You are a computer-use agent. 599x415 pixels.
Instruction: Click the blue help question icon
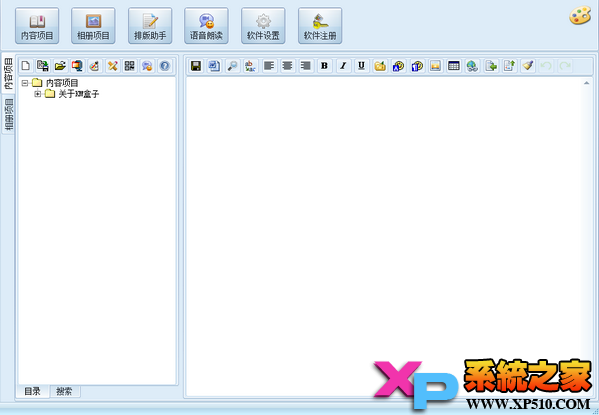pos(165,66)
